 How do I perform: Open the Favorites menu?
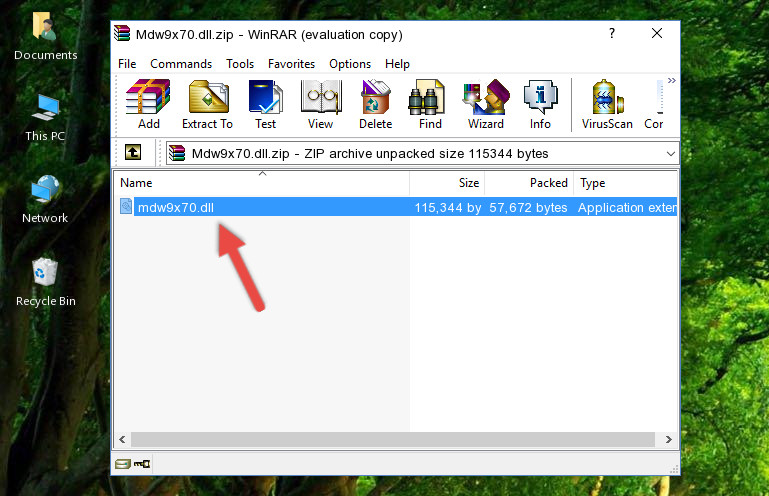pos(291,64)
